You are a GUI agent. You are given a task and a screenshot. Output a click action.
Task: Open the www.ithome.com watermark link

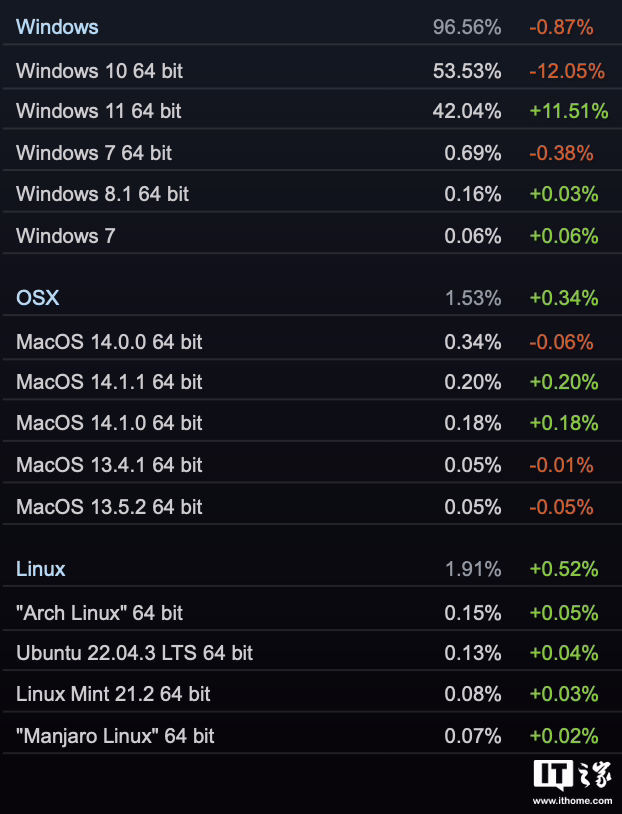pos(572,801)
